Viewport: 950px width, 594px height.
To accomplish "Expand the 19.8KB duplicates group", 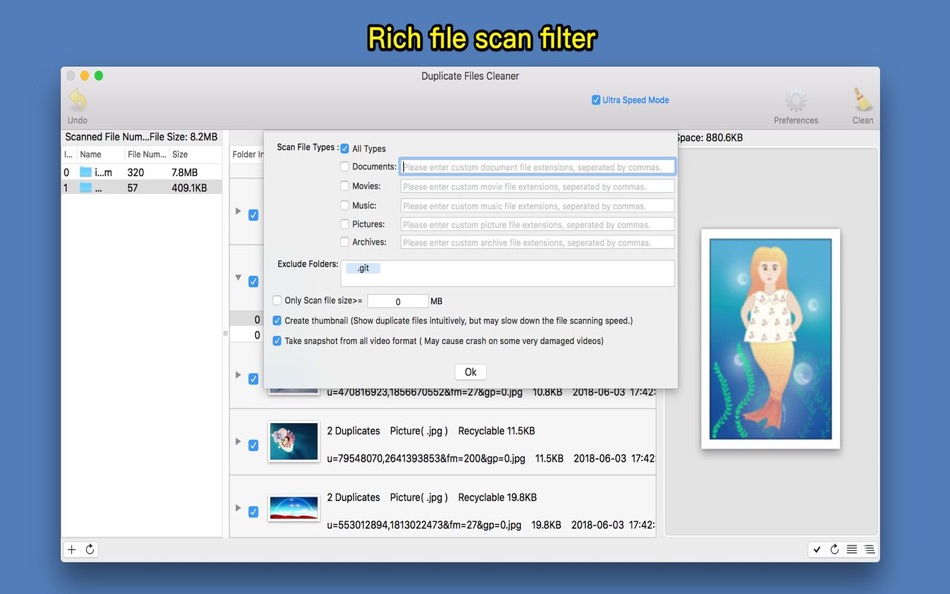I will pyautogui.click(x=238, y=508).
